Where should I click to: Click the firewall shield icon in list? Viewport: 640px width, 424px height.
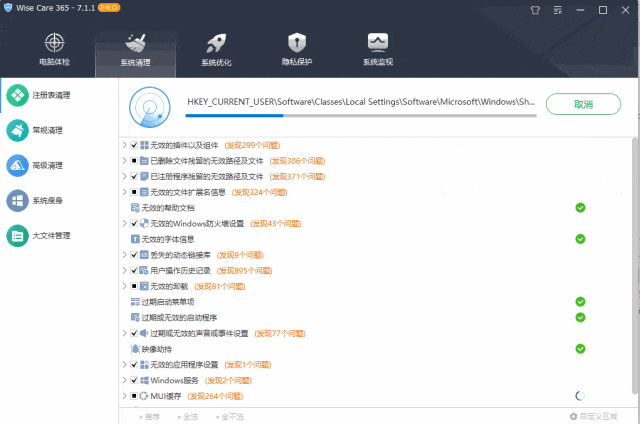(x=144, y=223)
